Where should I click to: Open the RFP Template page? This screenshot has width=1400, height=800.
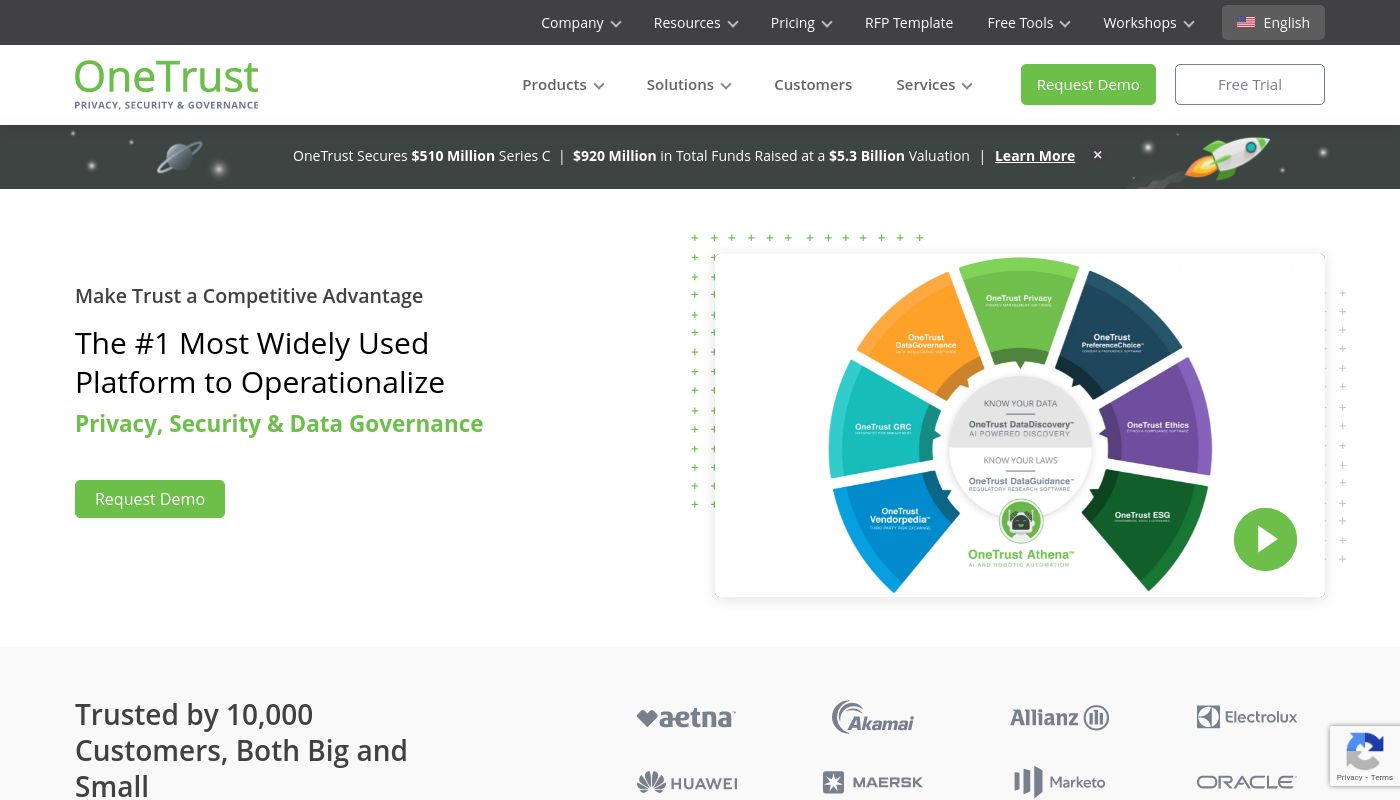coord(909,22)
